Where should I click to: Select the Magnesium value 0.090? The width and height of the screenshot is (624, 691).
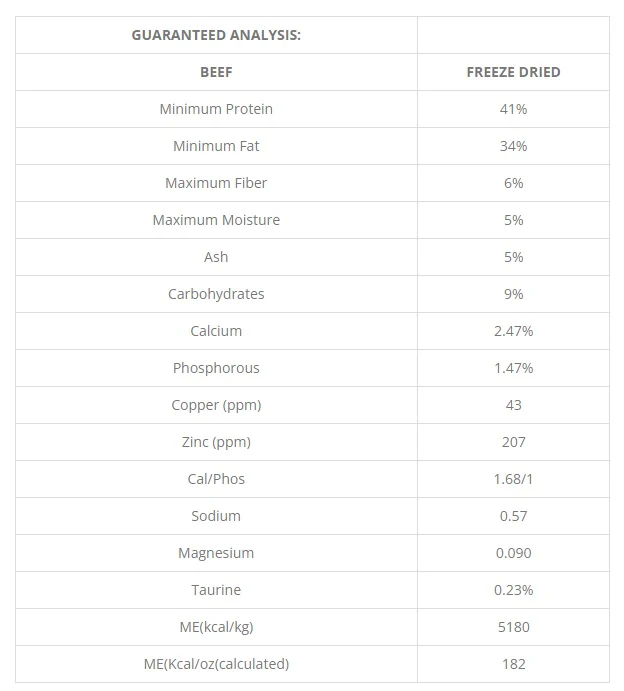tap(513, 554)
